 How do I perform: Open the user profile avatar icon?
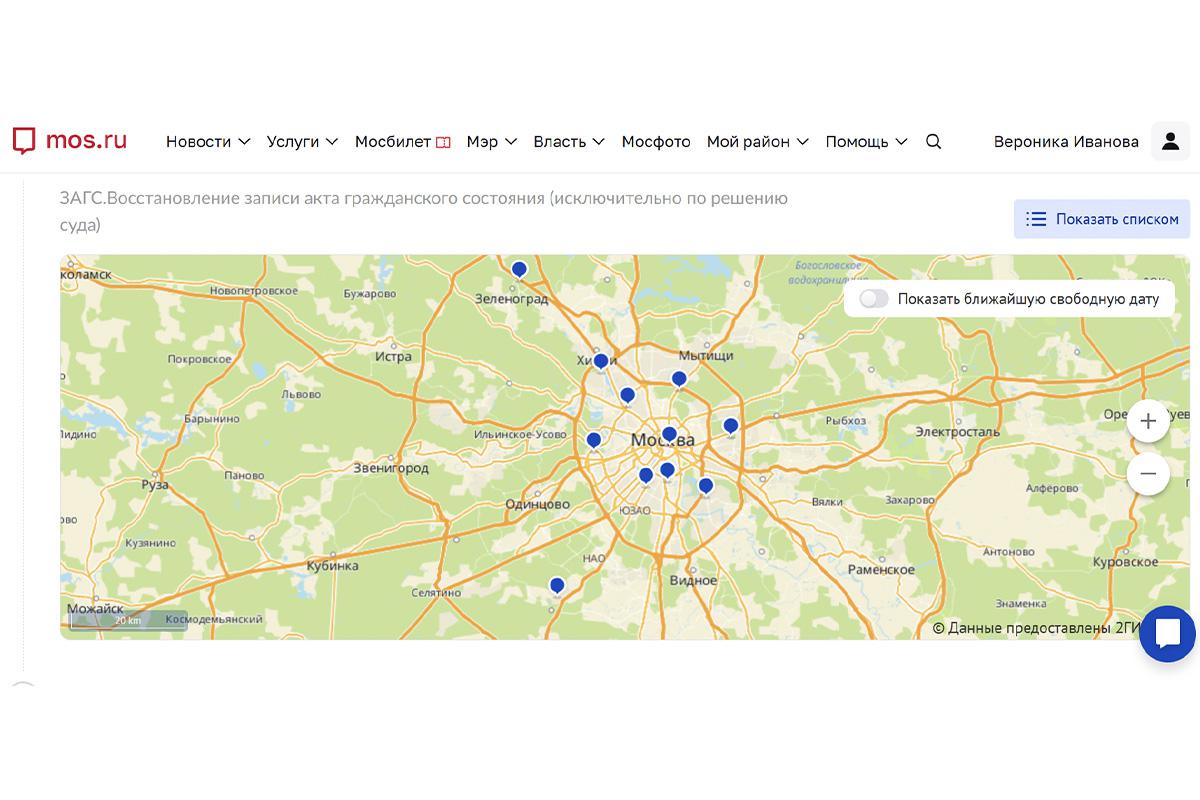tap(1169, 142)
